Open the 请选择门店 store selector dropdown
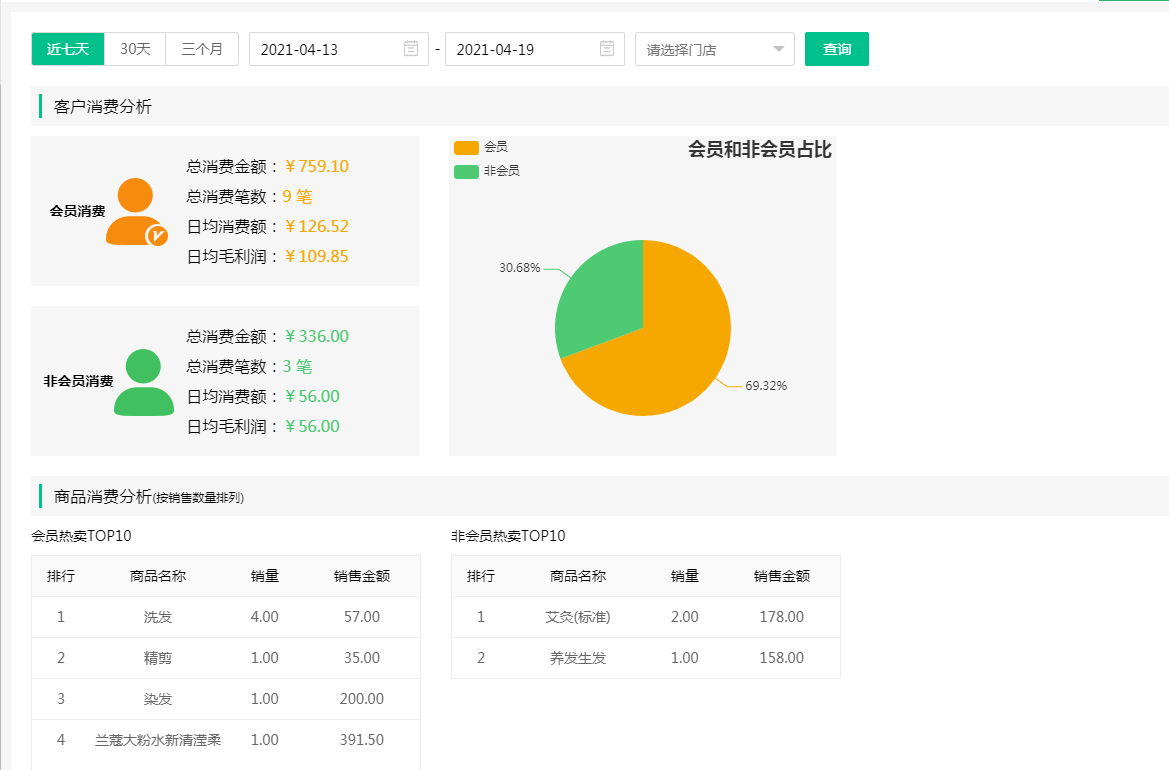Screen dimensions: 1169x770 tap(714, 48)
